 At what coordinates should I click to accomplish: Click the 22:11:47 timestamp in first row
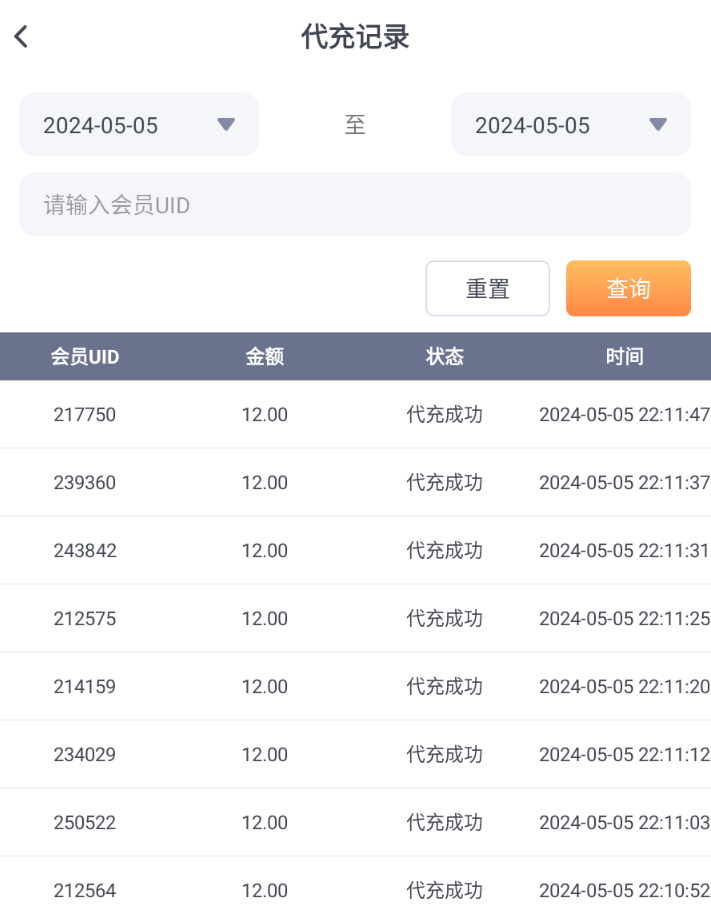tap(673, 414)
